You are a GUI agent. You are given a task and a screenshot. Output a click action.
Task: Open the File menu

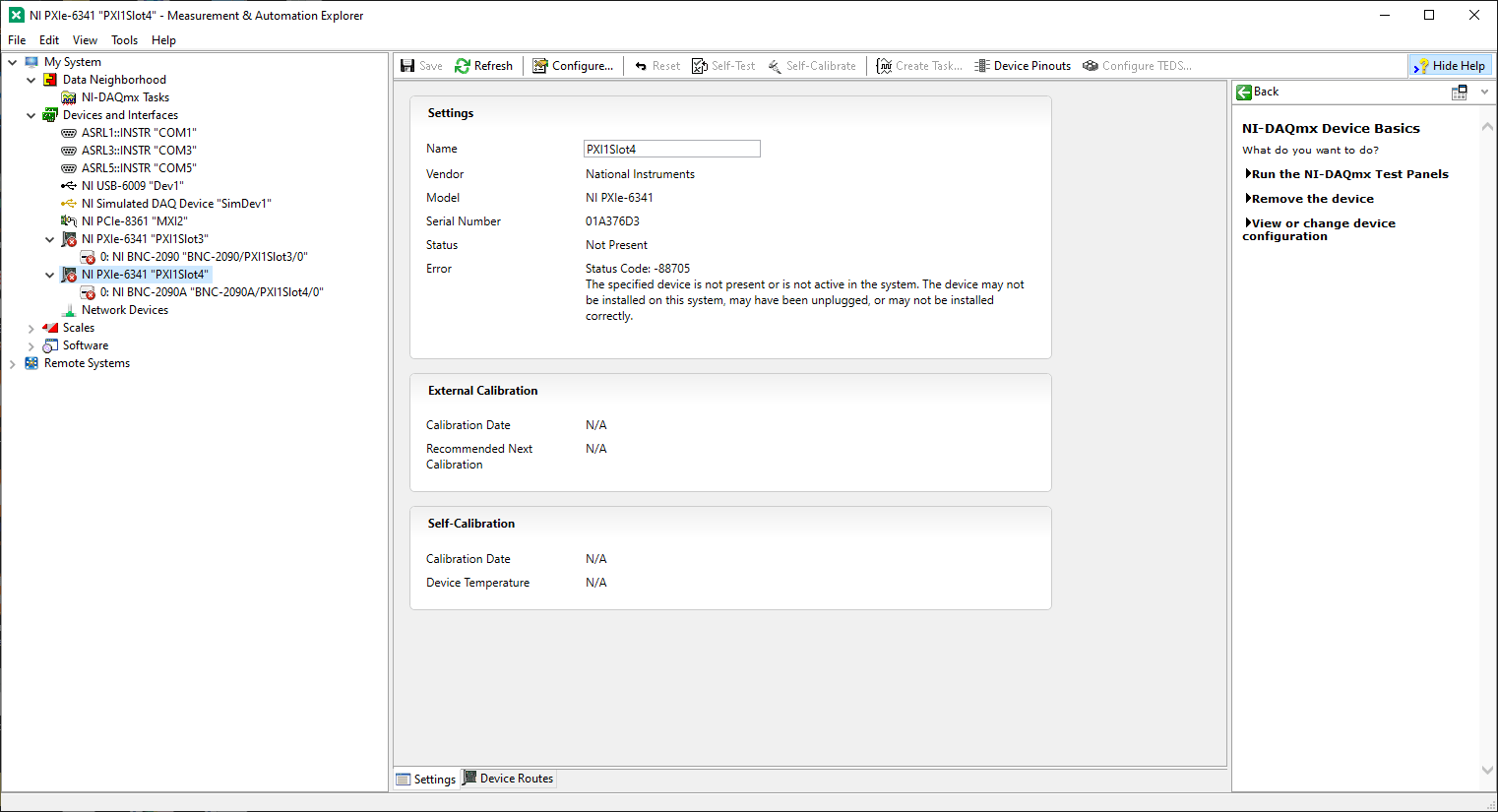pos(17,40)
